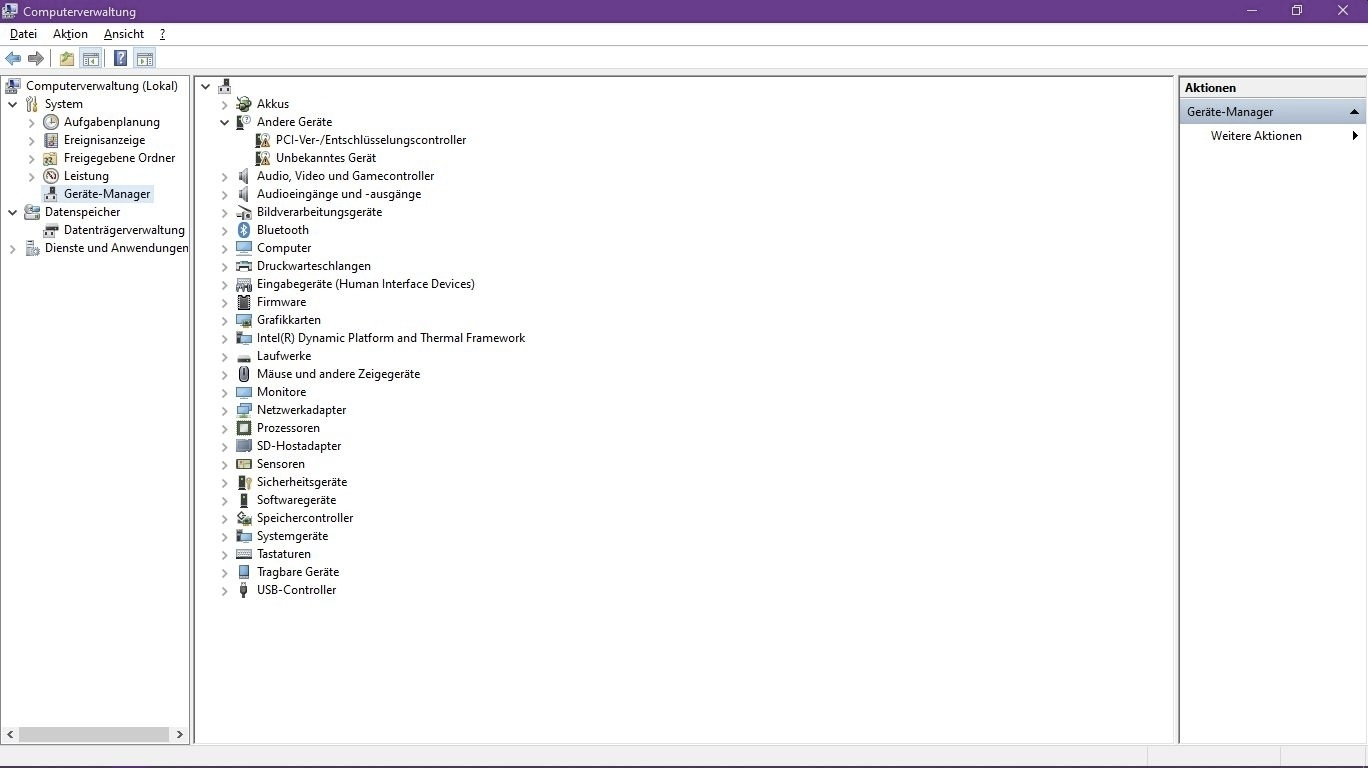Click the Monitore screen icon
The width and height of the screenshot is (1368, 768).
[x=244, y=392]
